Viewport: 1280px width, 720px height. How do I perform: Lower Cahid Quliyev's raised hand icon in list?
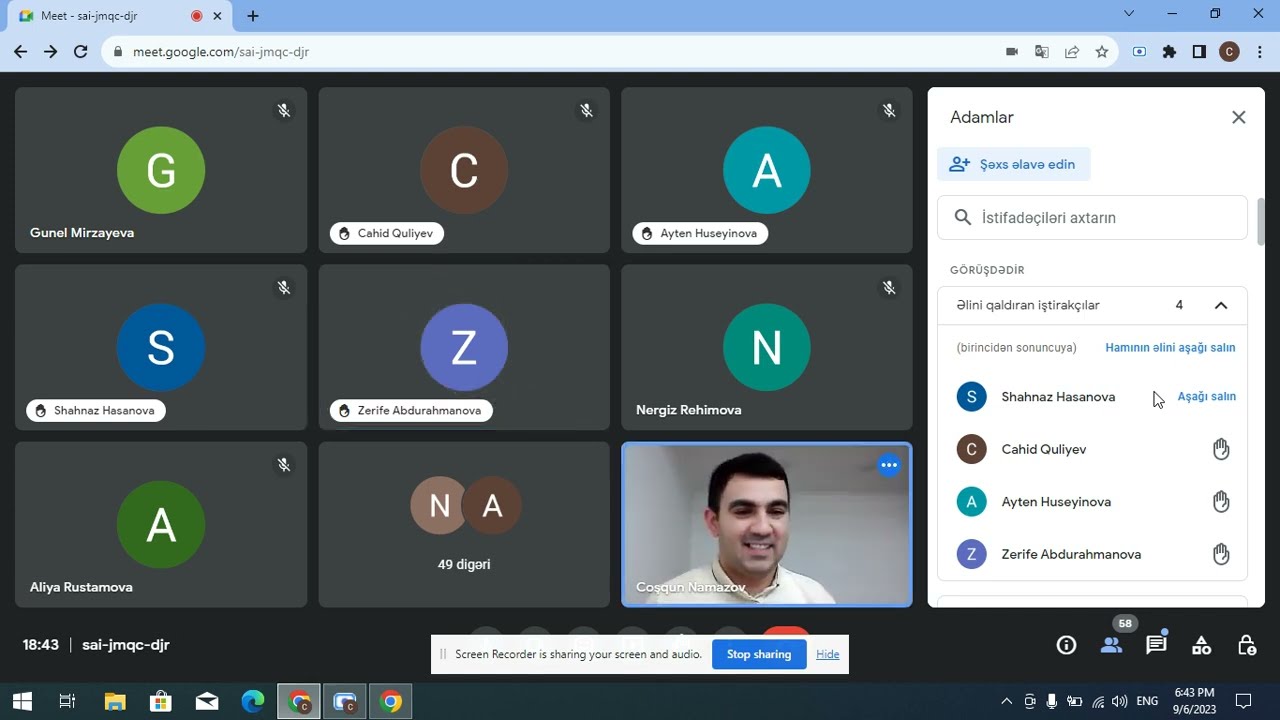click(x=1221, y=449)
